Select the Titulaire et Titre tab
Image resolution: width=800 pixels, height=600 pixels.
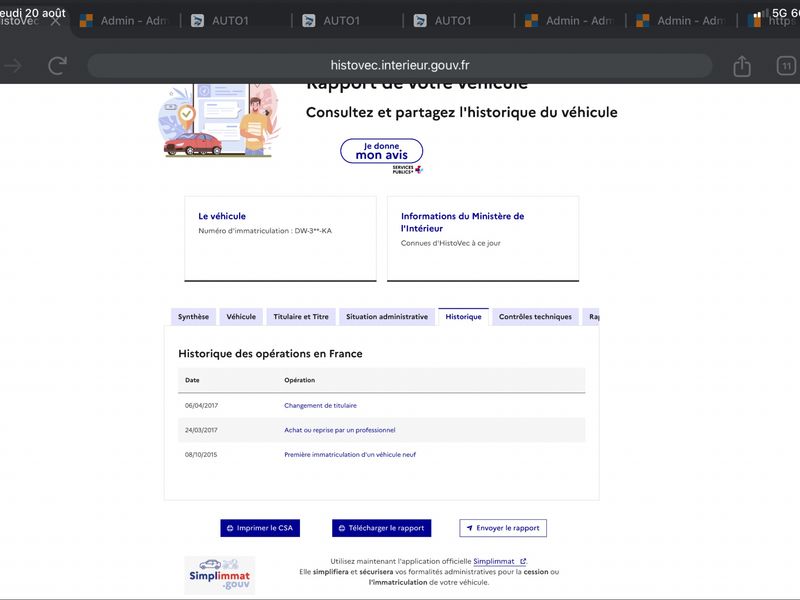[x=301, y=317]
